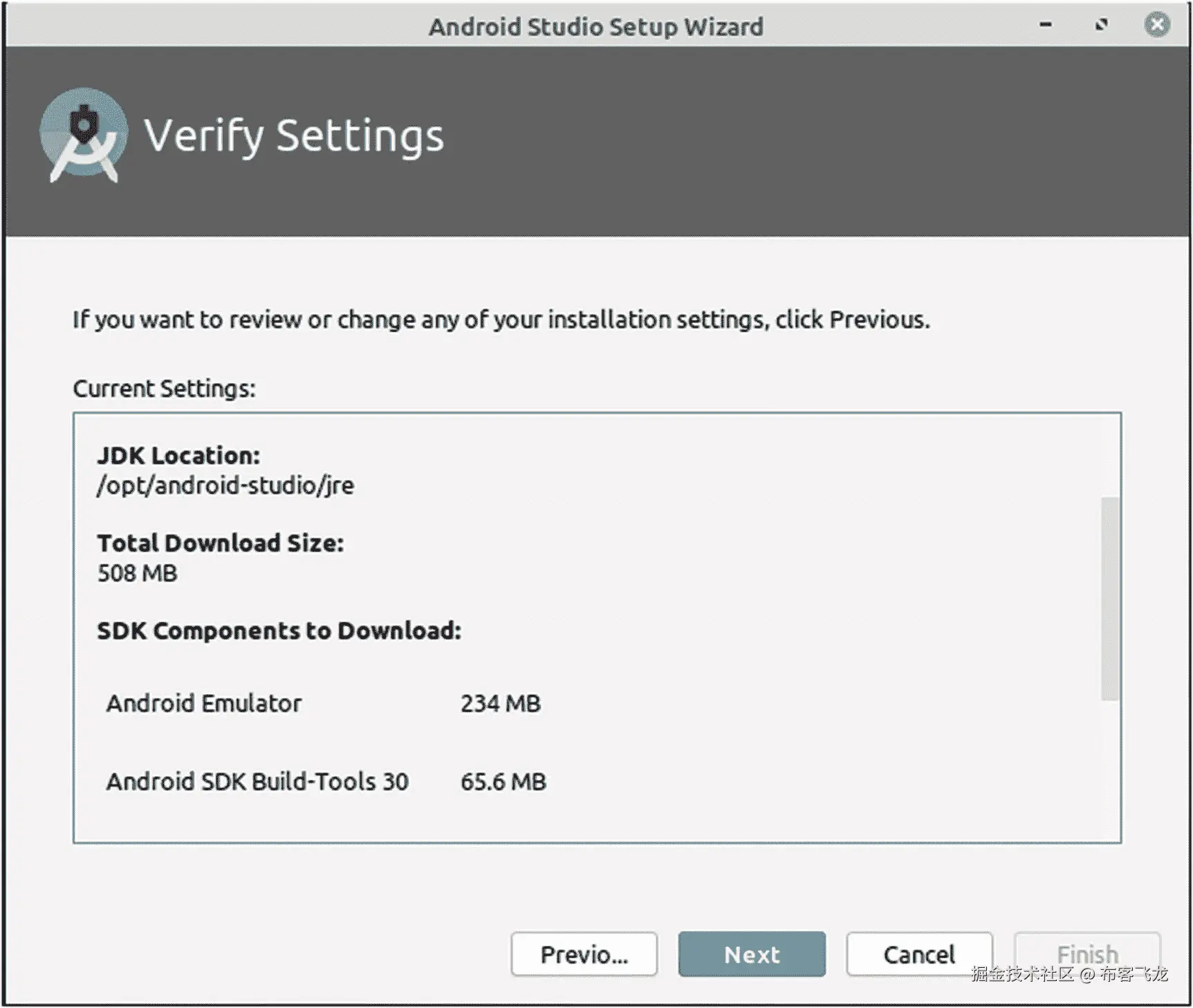Click the Android Studio Setup Wizard title bar
Image resolution: width=1193 pixels, height=1008 pixels.
595,26
